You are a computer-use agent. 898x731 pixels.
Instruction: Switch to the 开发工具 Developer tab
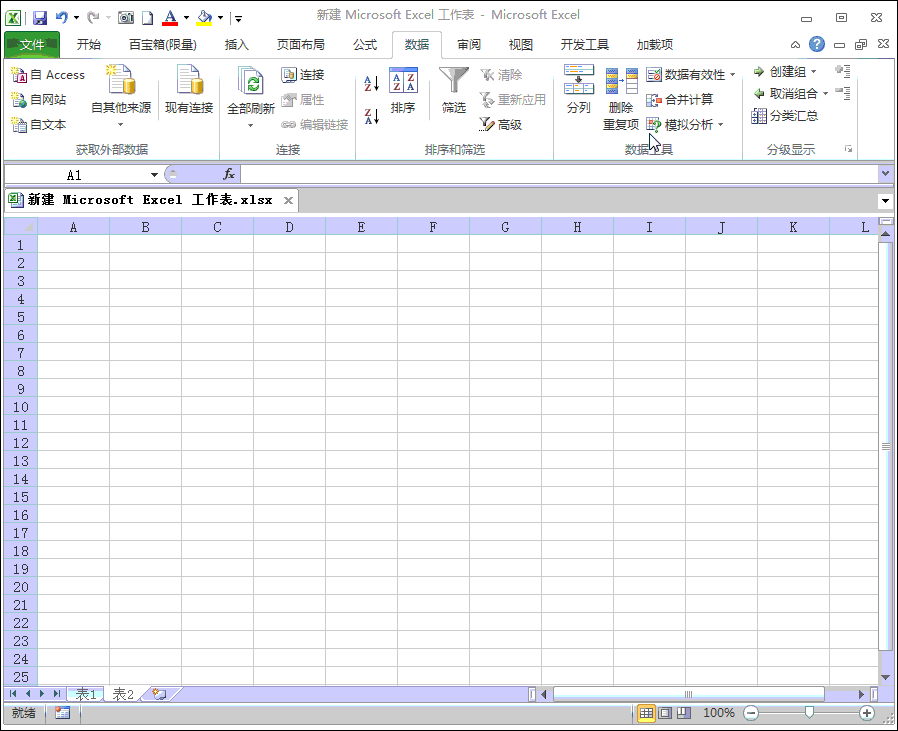coord(584,45)
